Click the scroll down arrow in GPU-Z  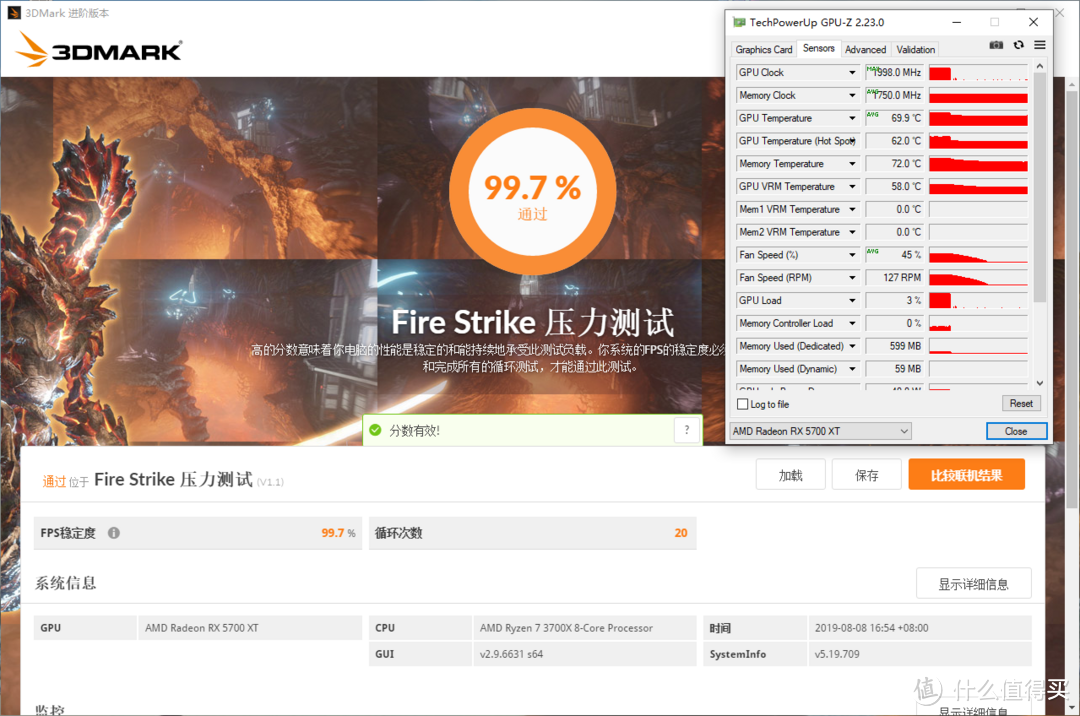(x=1039, y=383)
